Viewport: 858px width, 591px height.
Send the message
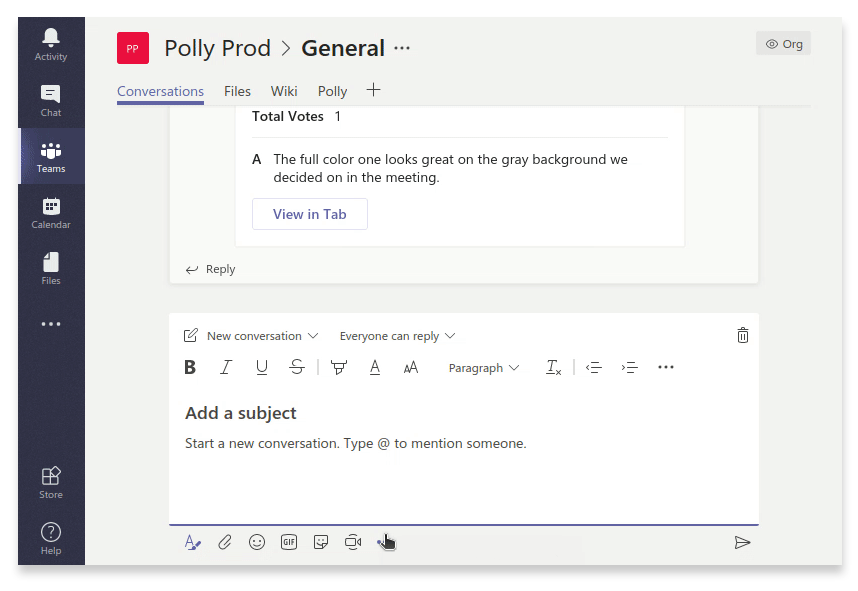click(742, 542)
